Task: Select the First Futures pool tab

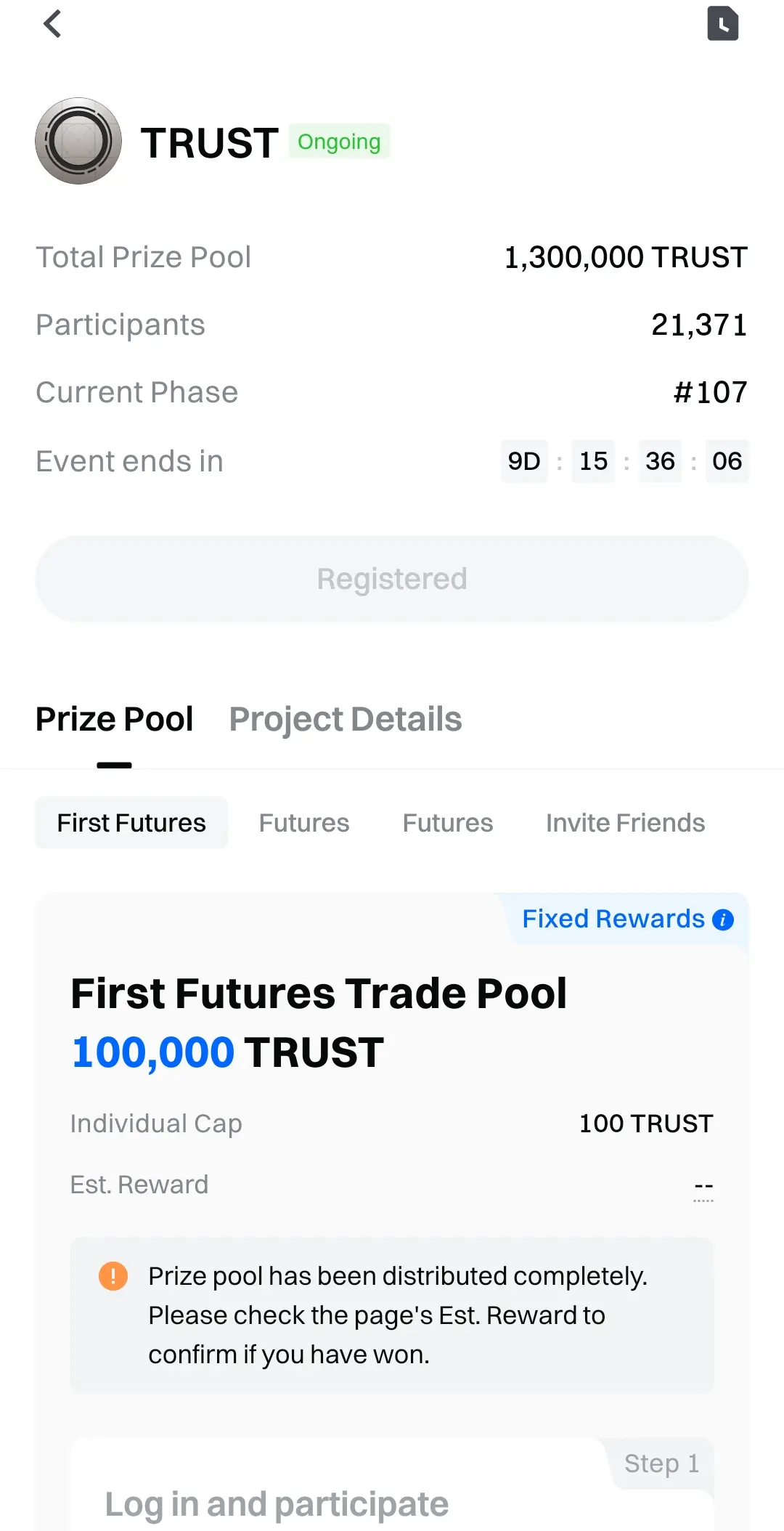Action: pos(131,823)
